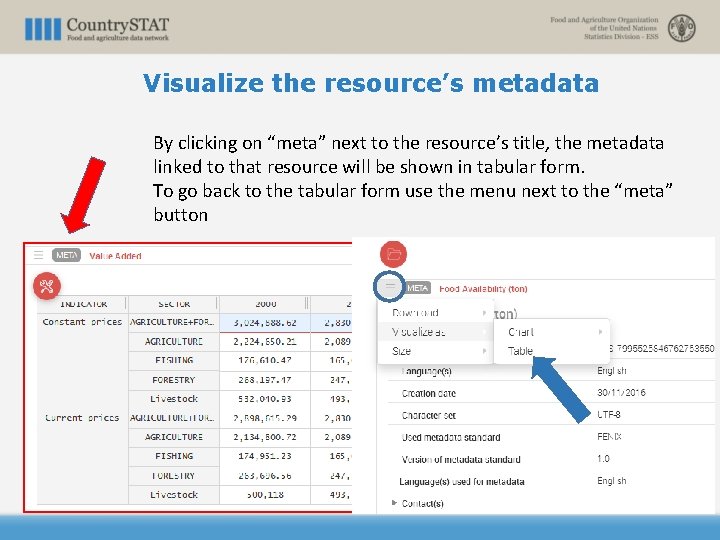
Task: Click the Used metadata standard label
Action: coord(450,438)
